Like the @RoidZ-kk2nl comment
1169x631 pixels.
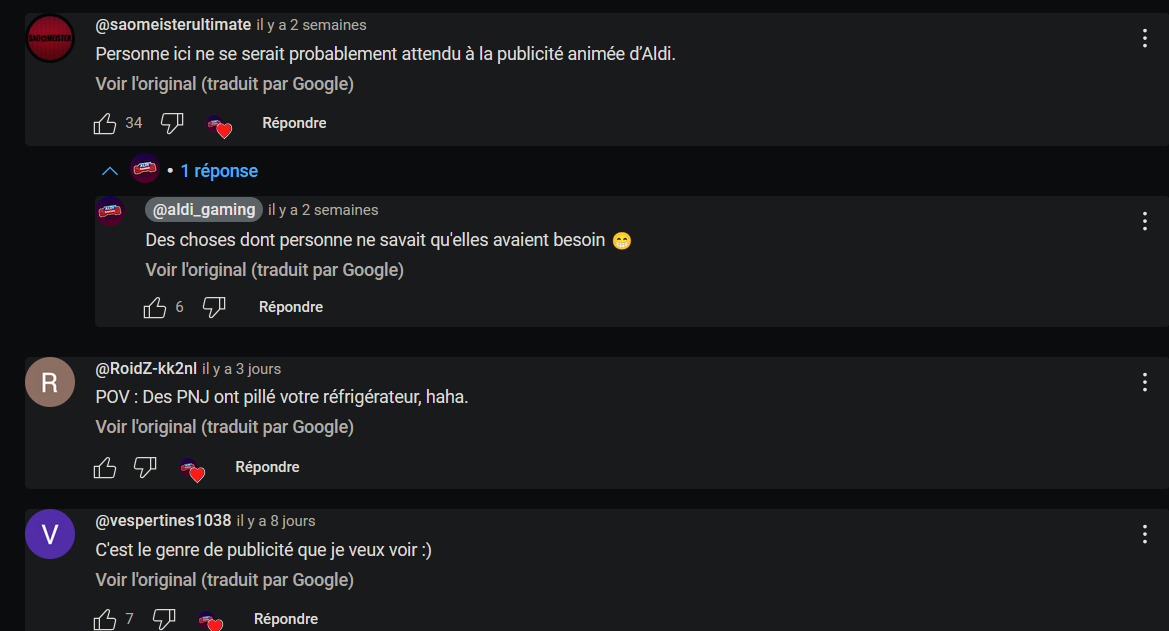tap(105, 468)
